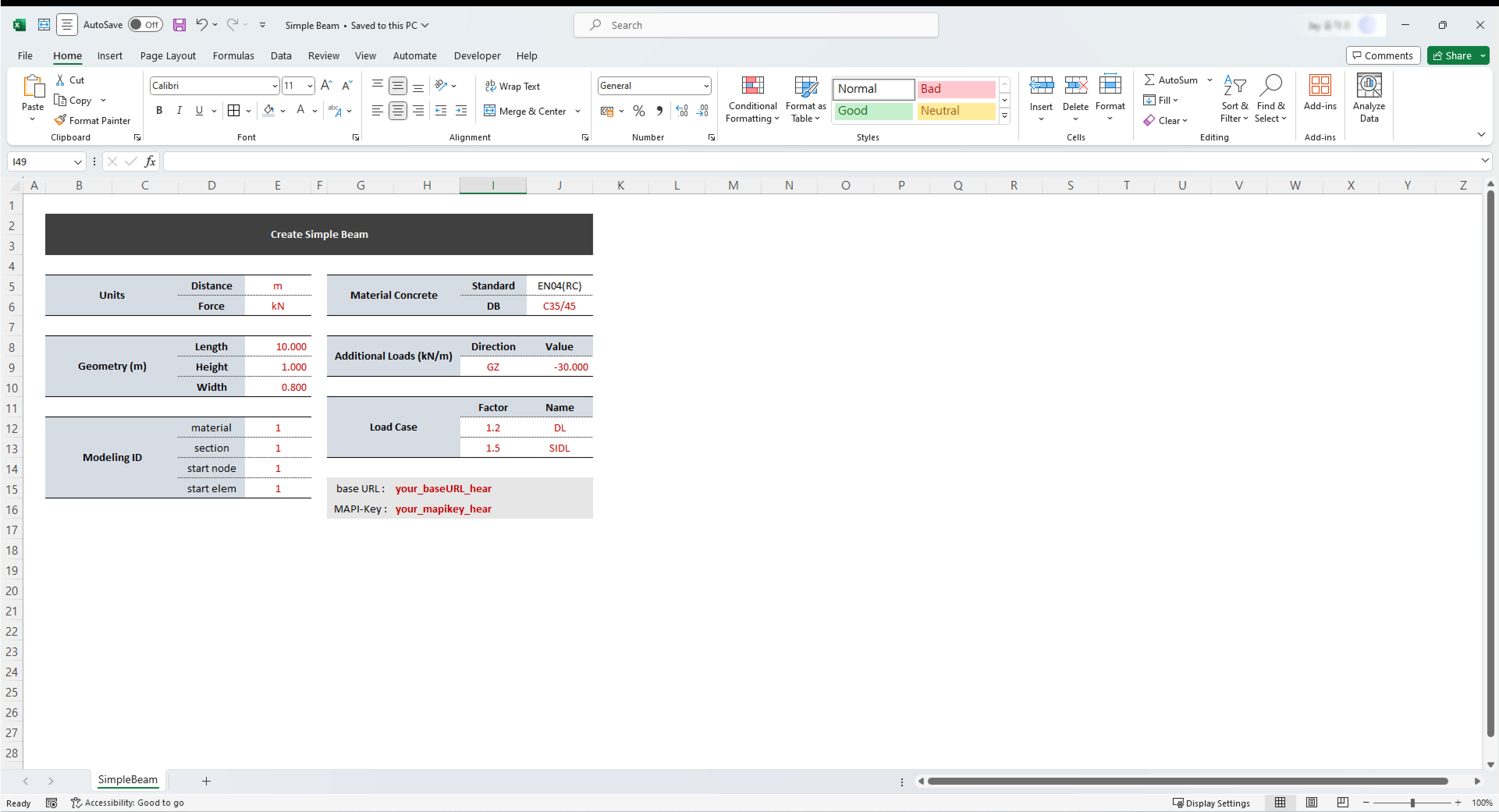Click the Borders grid icon
The image size is (1499, 812).
234,110
